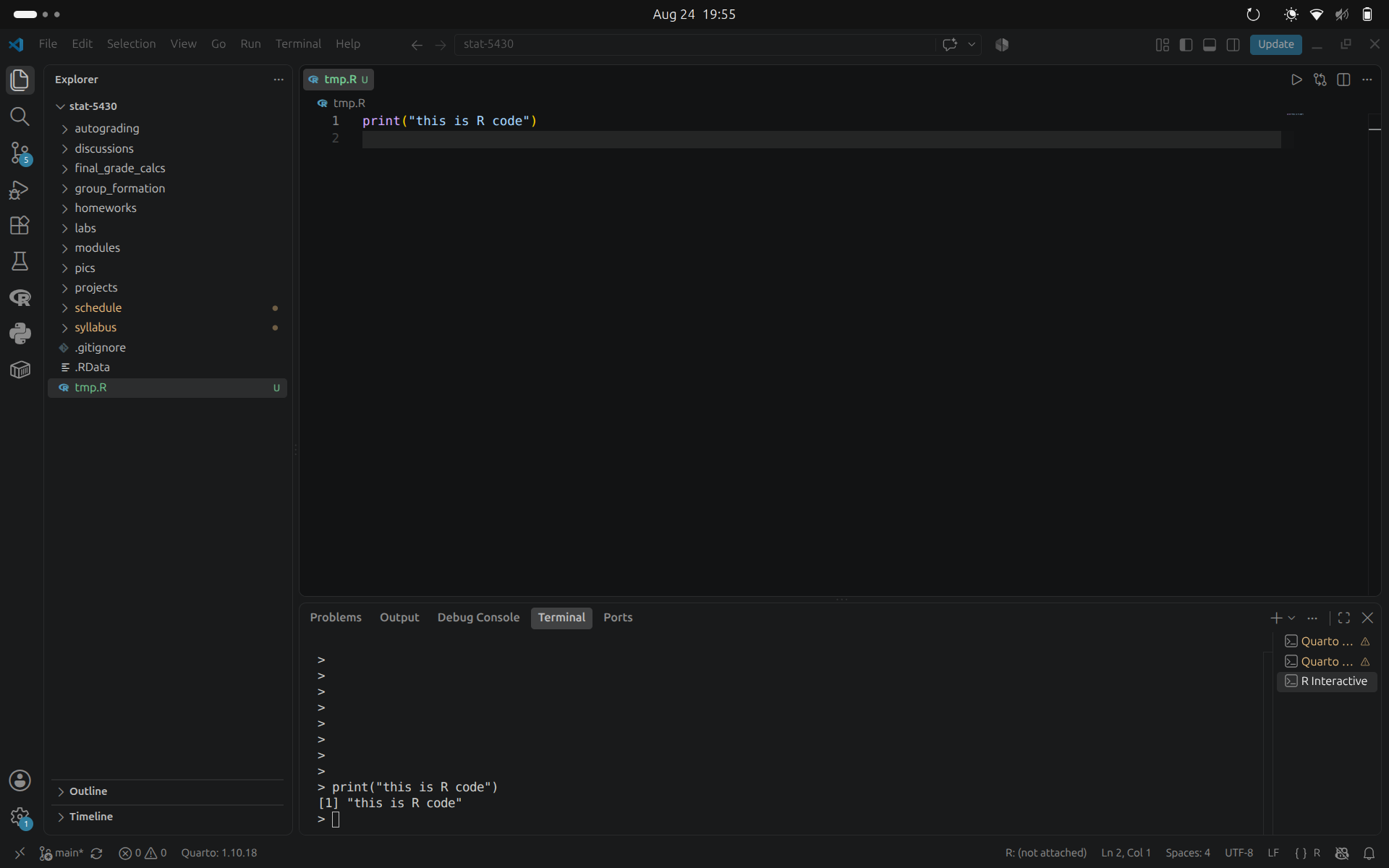
Task: Open the Selection menu
Action: 131,44
